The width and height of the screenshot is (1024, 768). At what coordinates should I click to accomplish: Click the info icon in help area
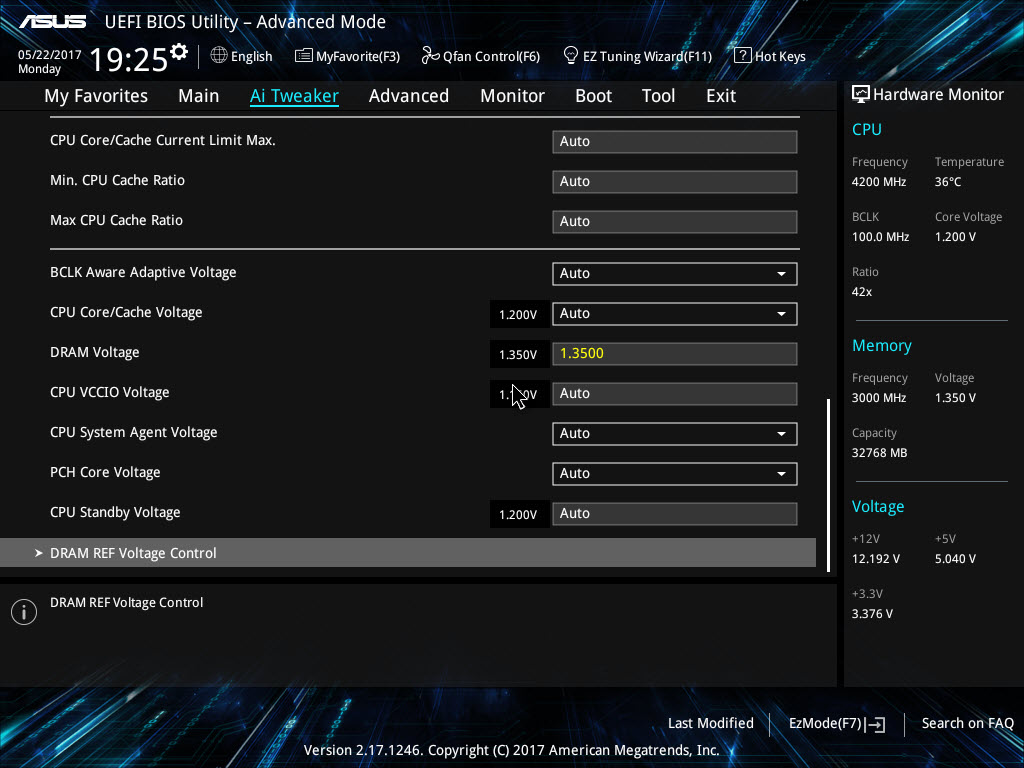click(24, 612)
